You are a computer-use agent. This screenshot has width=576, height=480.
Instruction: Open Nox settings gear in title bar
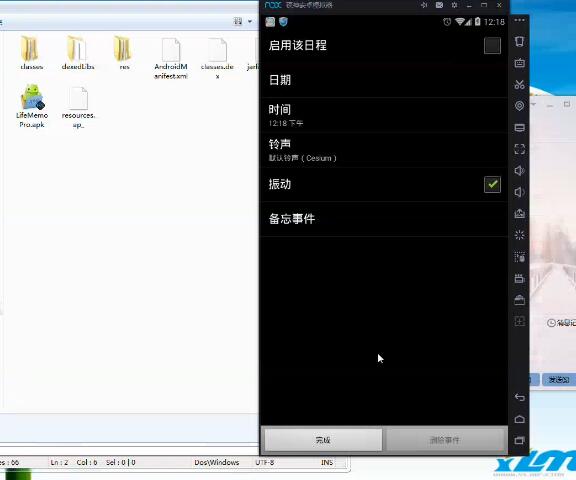pyautogui.click(x=454, y=5)
